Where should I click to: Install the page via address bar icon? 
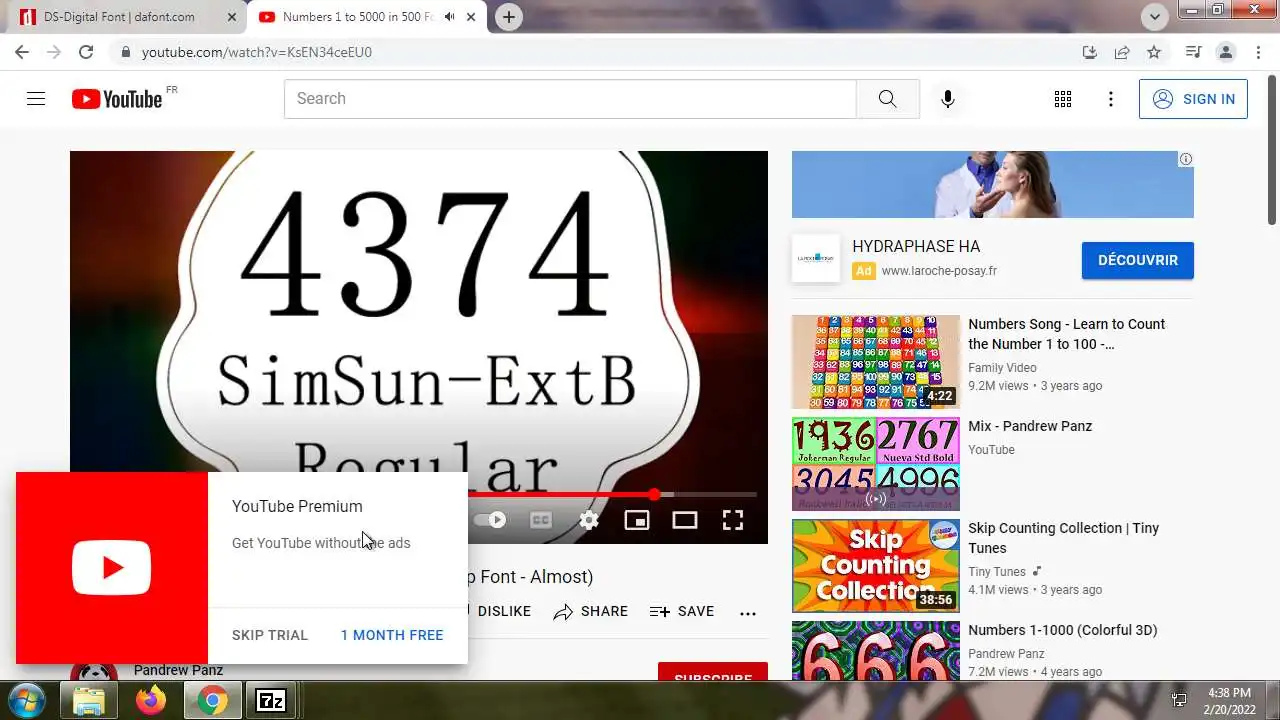[x=1090, y=52]
